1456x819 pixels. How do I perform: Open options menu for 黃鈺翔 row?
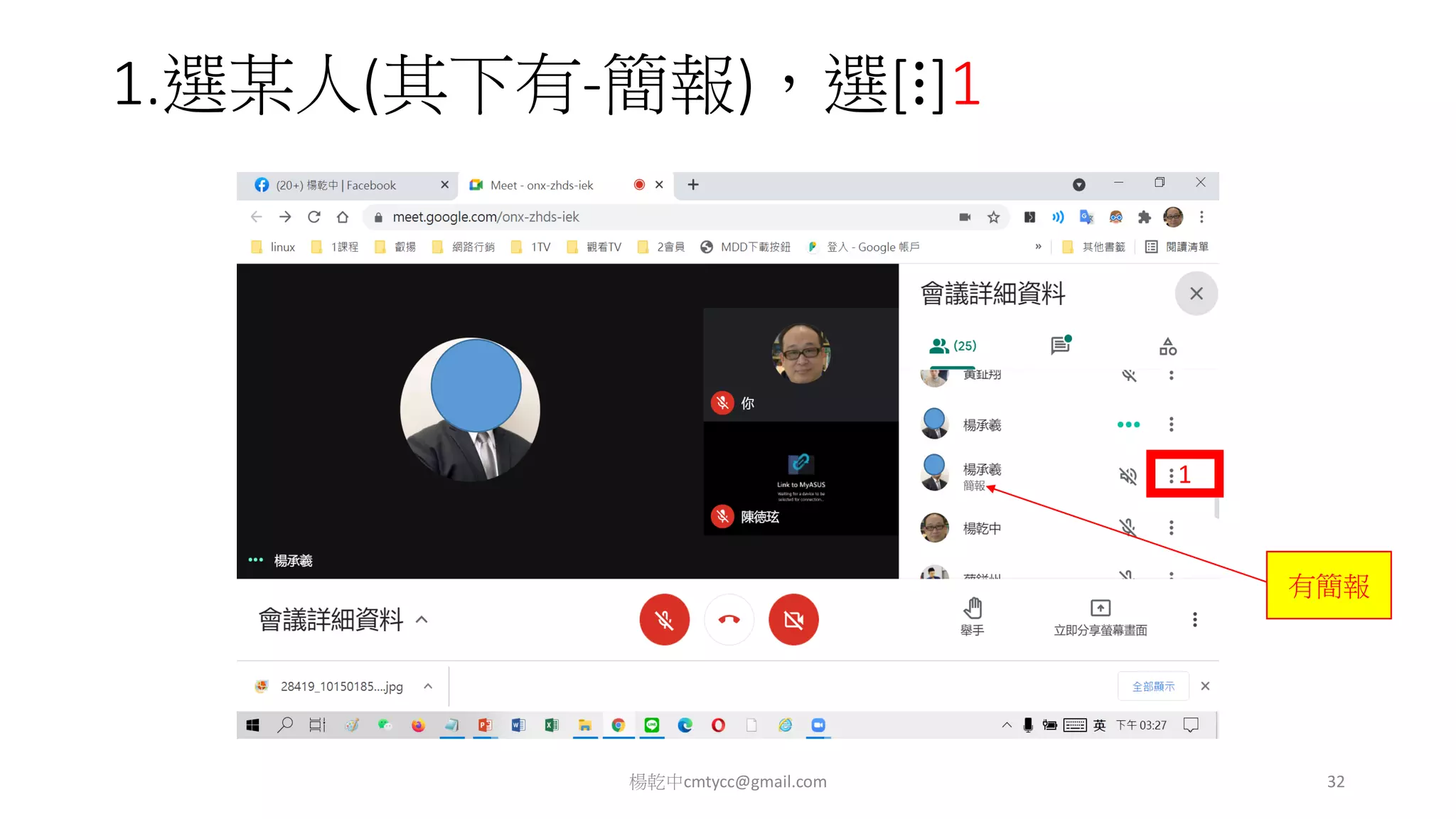click(x=1172, y=375)
